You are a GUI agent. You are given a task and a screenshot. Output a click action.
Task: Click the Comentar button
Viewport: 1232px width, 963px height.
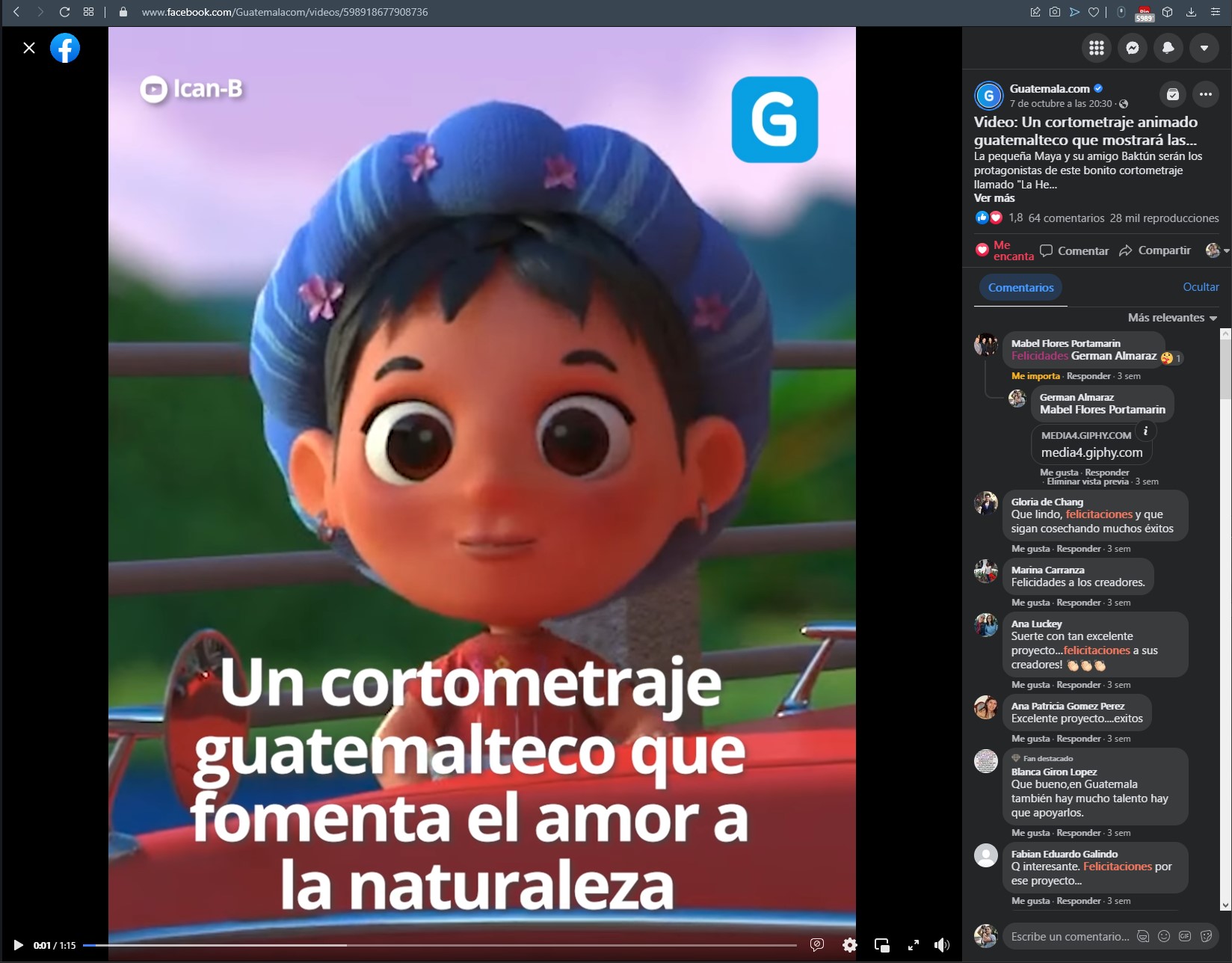coord(1074,250)
